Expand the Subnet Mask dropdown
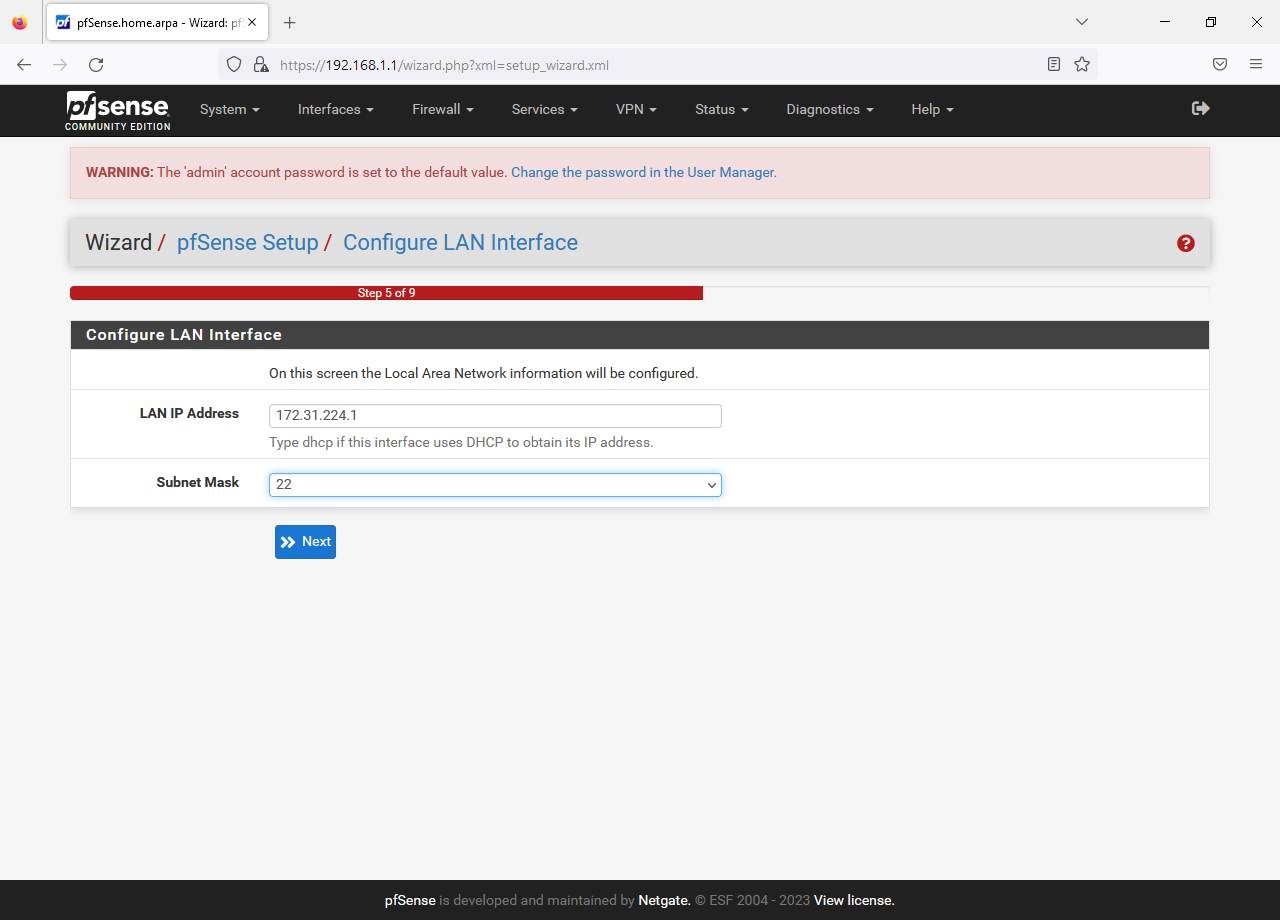 (495, 484)
